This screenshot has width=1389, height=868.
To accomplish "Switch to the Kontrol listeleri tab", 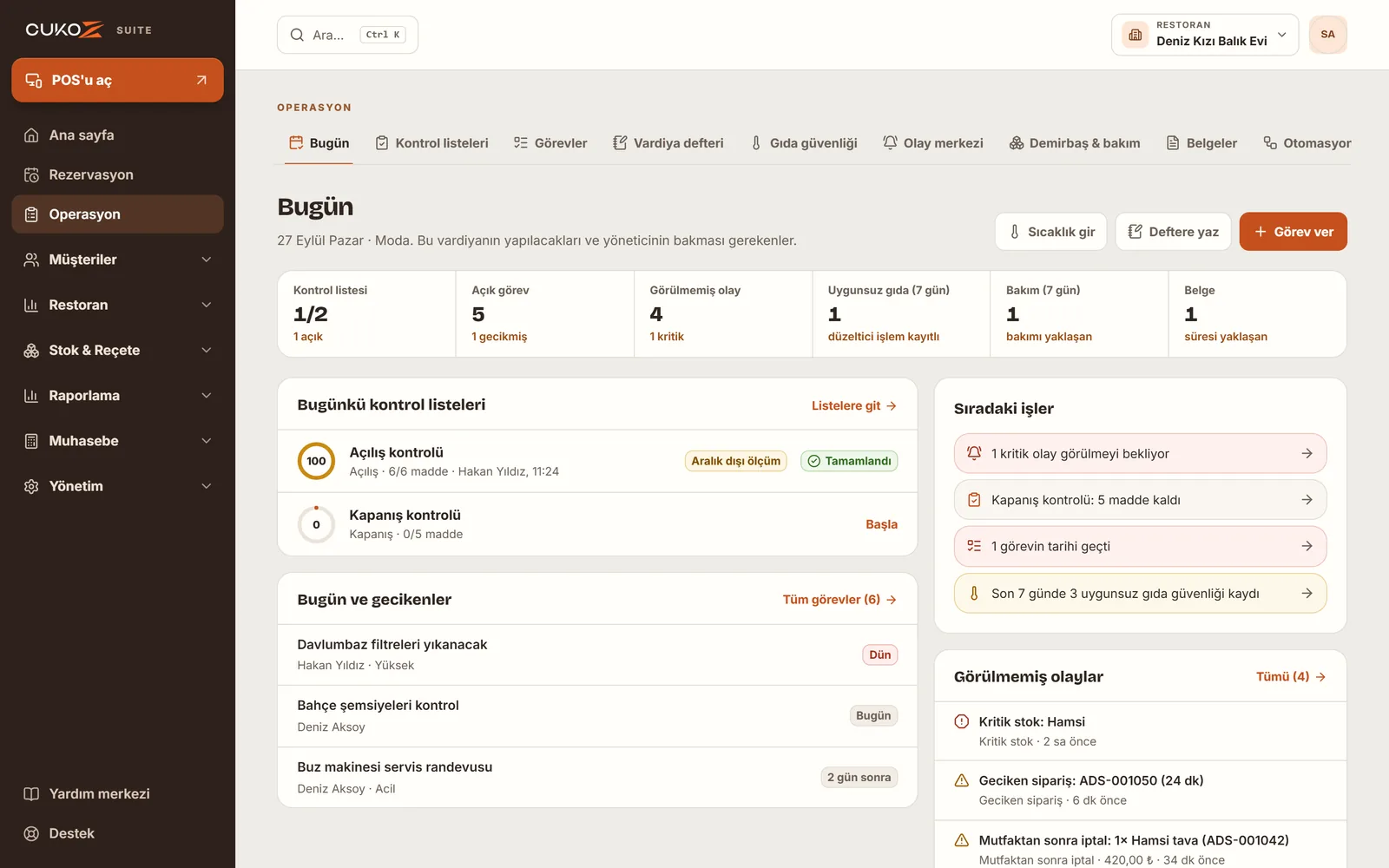I will click(x=431, y=143).
